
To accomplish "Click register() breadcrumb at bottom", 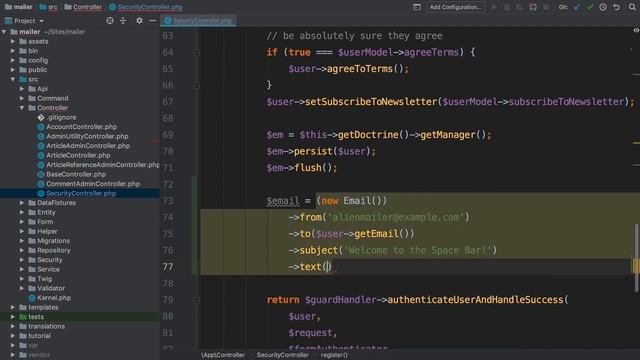I will (x=334, y=355).
